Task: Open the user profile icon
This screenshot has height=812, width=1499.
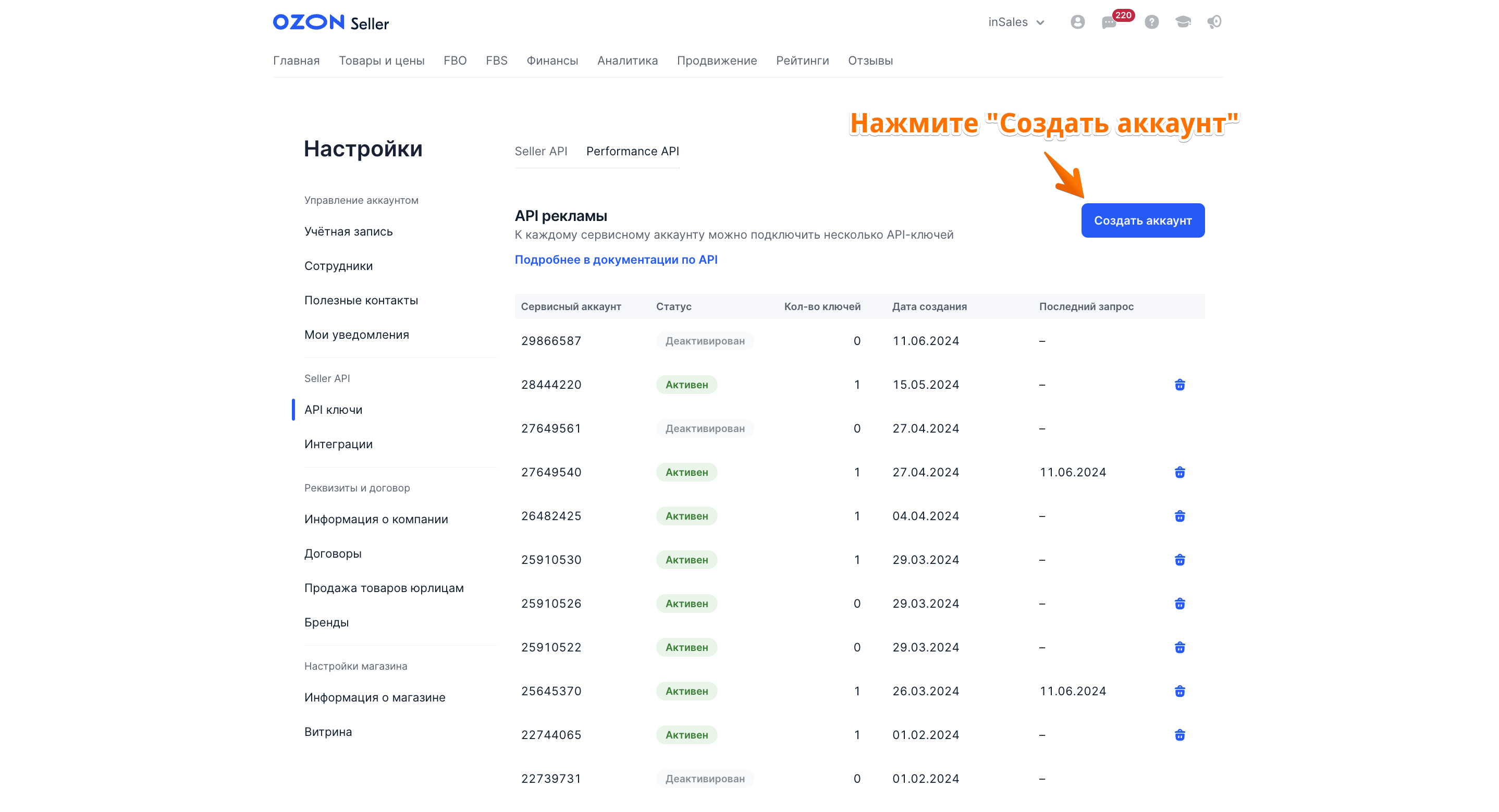Action: point(1077,22)
